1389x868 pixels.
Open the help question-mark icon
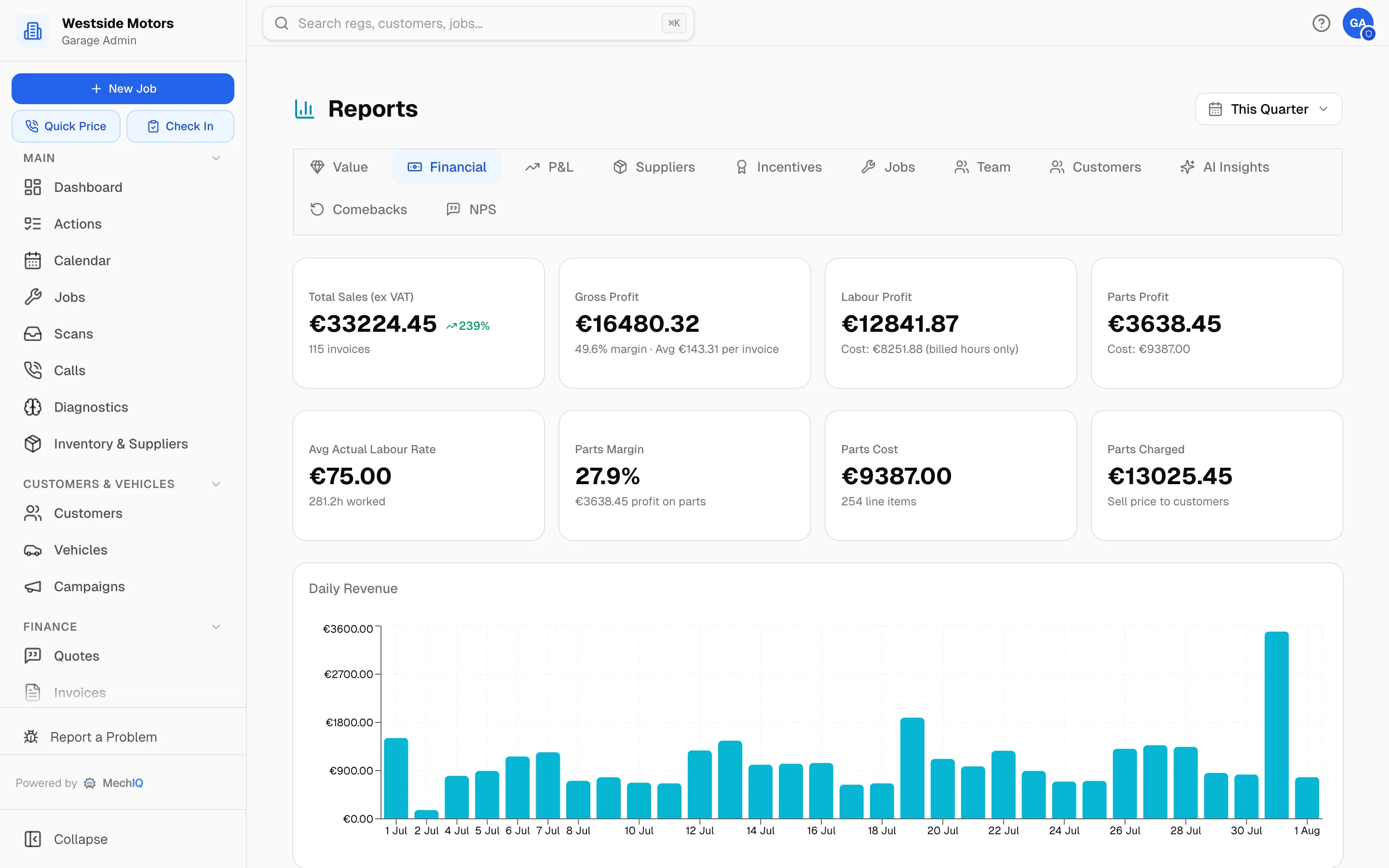coord(1321,23)
